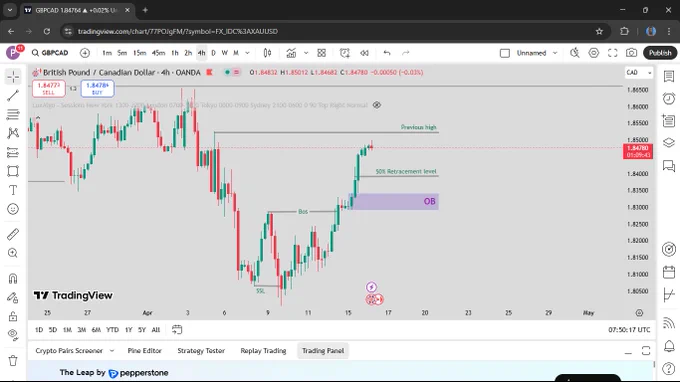This screenshot has width=680, height=382.
Task: Switch to 15m timeframe
Action: 139,53
